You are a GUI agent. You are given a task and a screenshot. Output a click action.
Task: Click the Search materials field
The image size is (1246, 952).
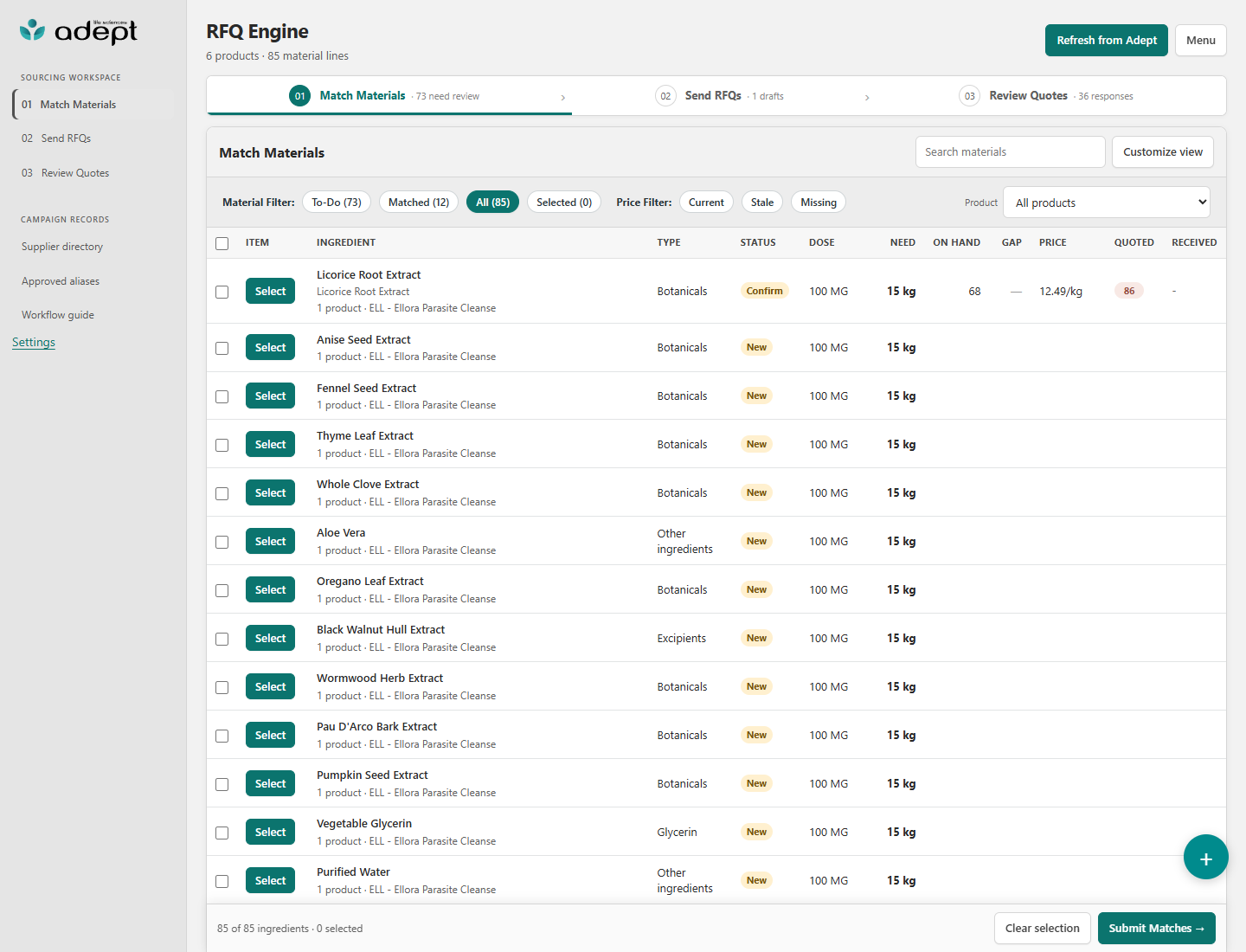[1011, 151]
